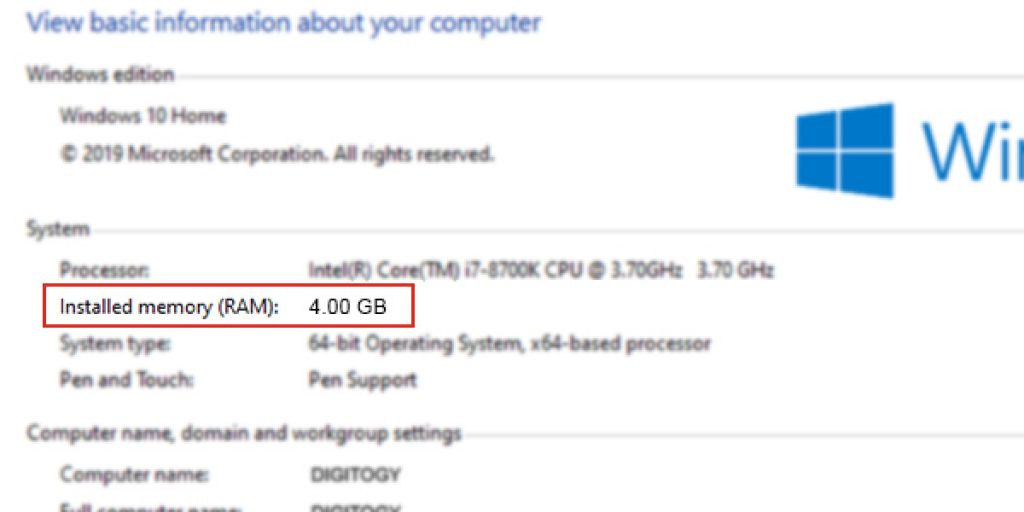Screen dimensions: 1024x512
Task: Select the "4.00 GB" memory value
Action: coord(347,307)
